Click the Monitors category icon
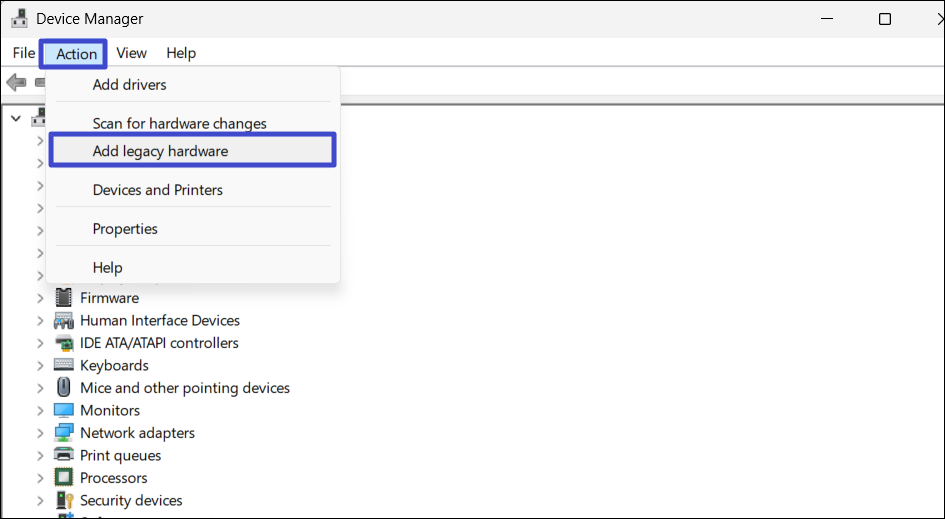 64,411
